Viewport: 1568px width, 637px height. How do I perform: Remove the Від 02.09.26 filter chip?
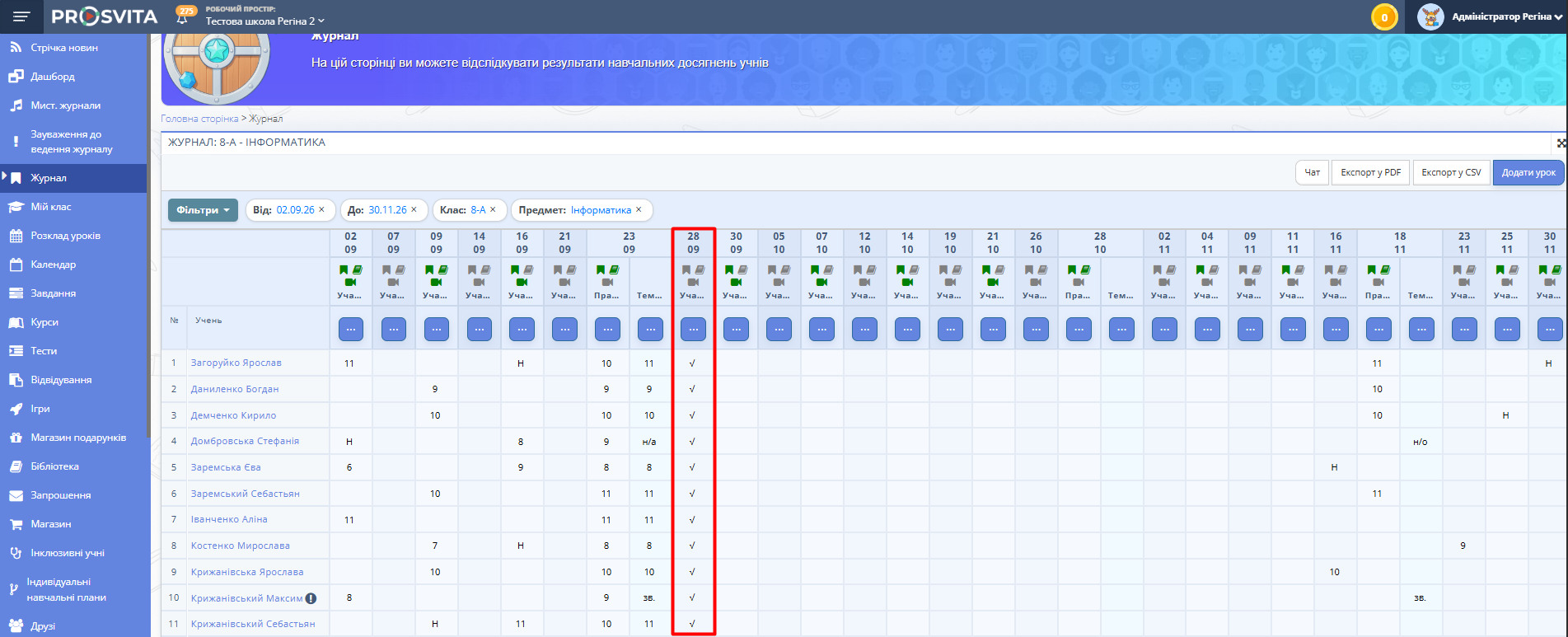click(x=322, y=210)
